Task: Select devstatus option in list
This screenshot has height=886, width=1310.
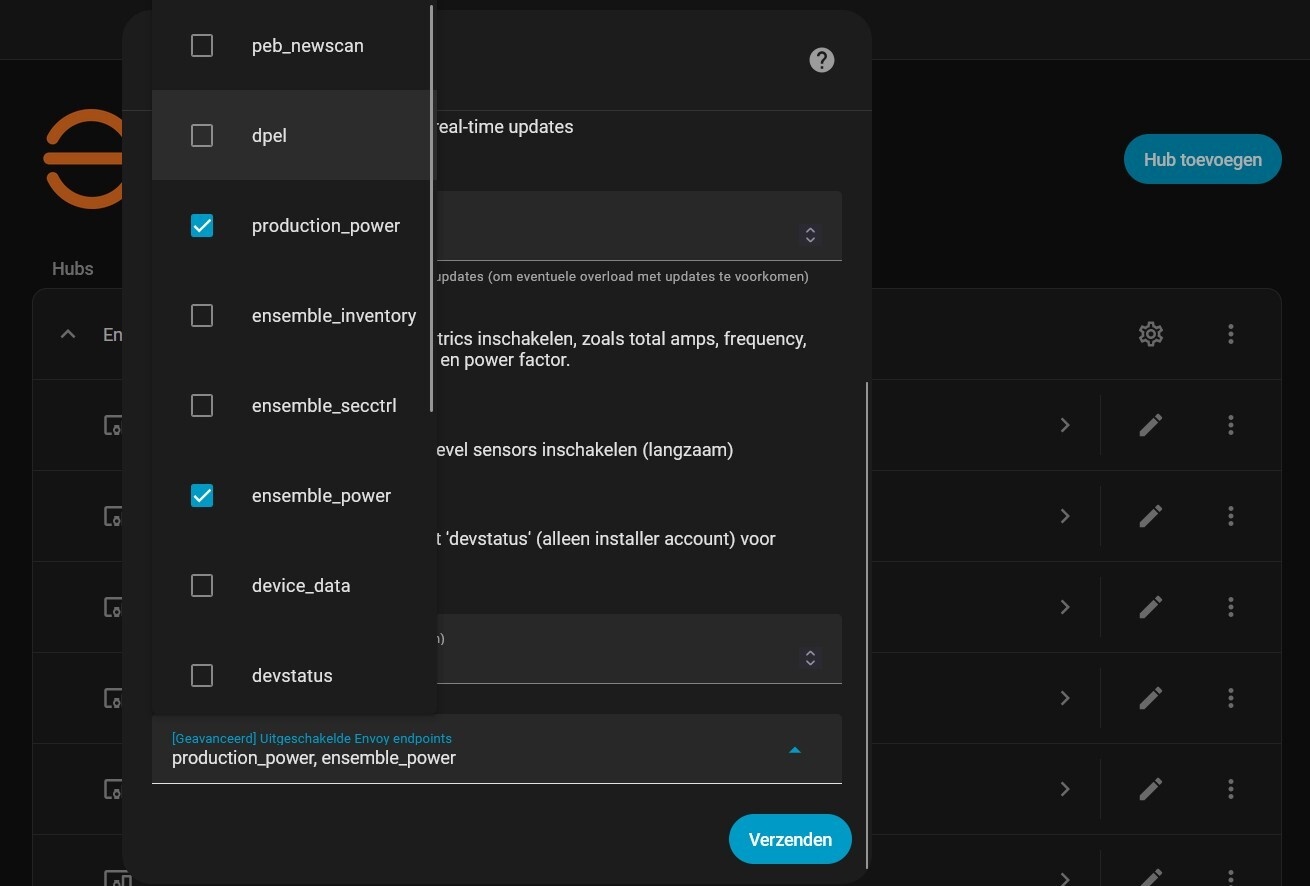Action: (292, 676)
